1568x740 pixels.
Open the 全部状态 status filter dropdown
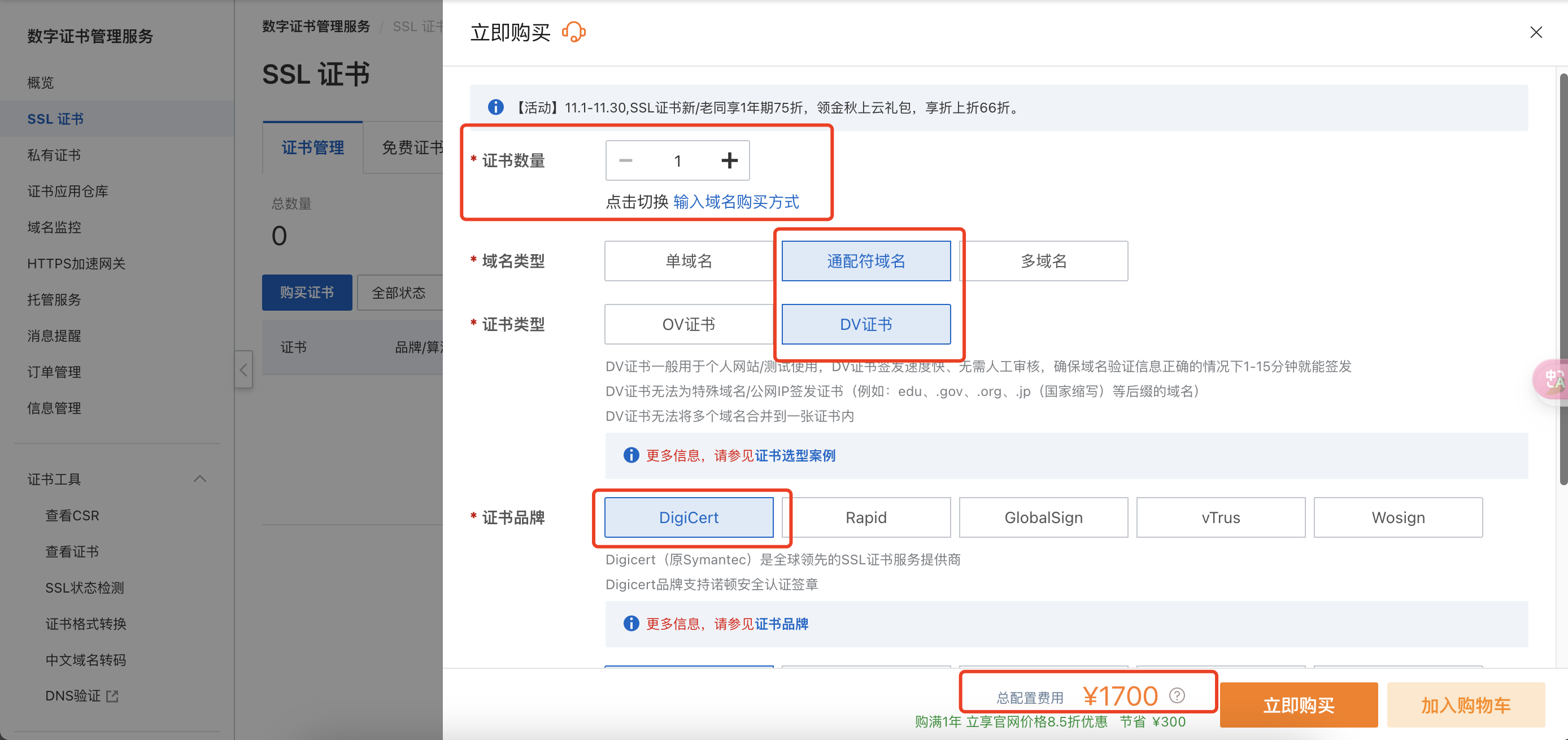point(399,293)
